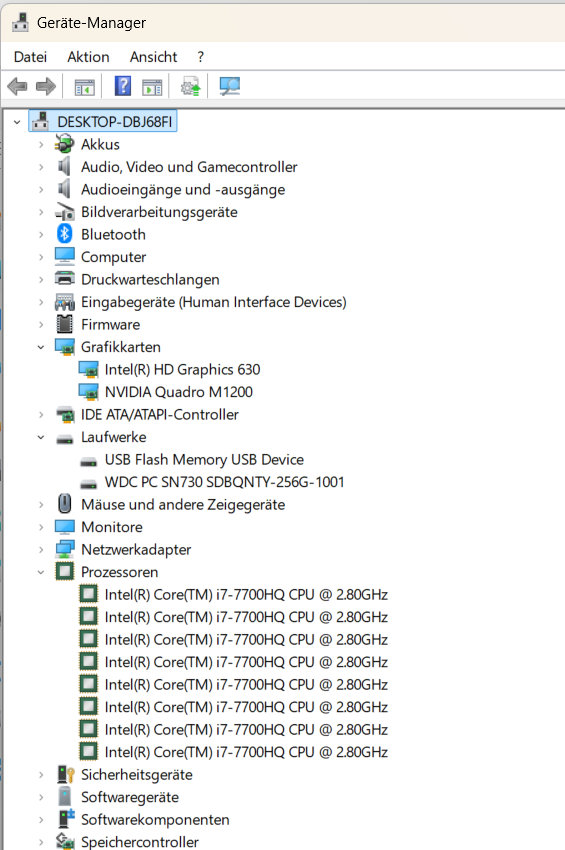Select USB Flash Memory USB Device
Screen dimensions: 565x850
tap(204, 460)
